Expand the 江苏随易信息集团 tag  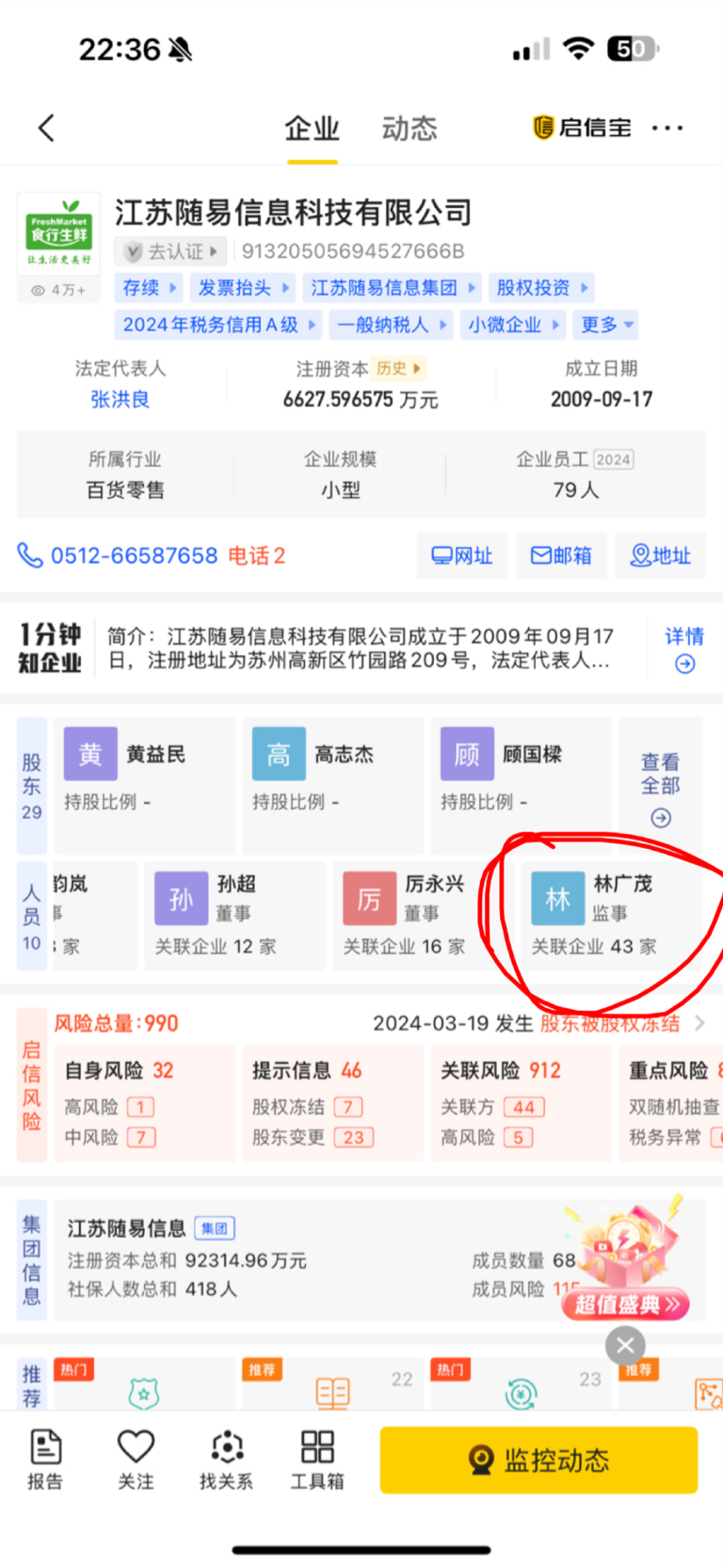tap(394, 288)
